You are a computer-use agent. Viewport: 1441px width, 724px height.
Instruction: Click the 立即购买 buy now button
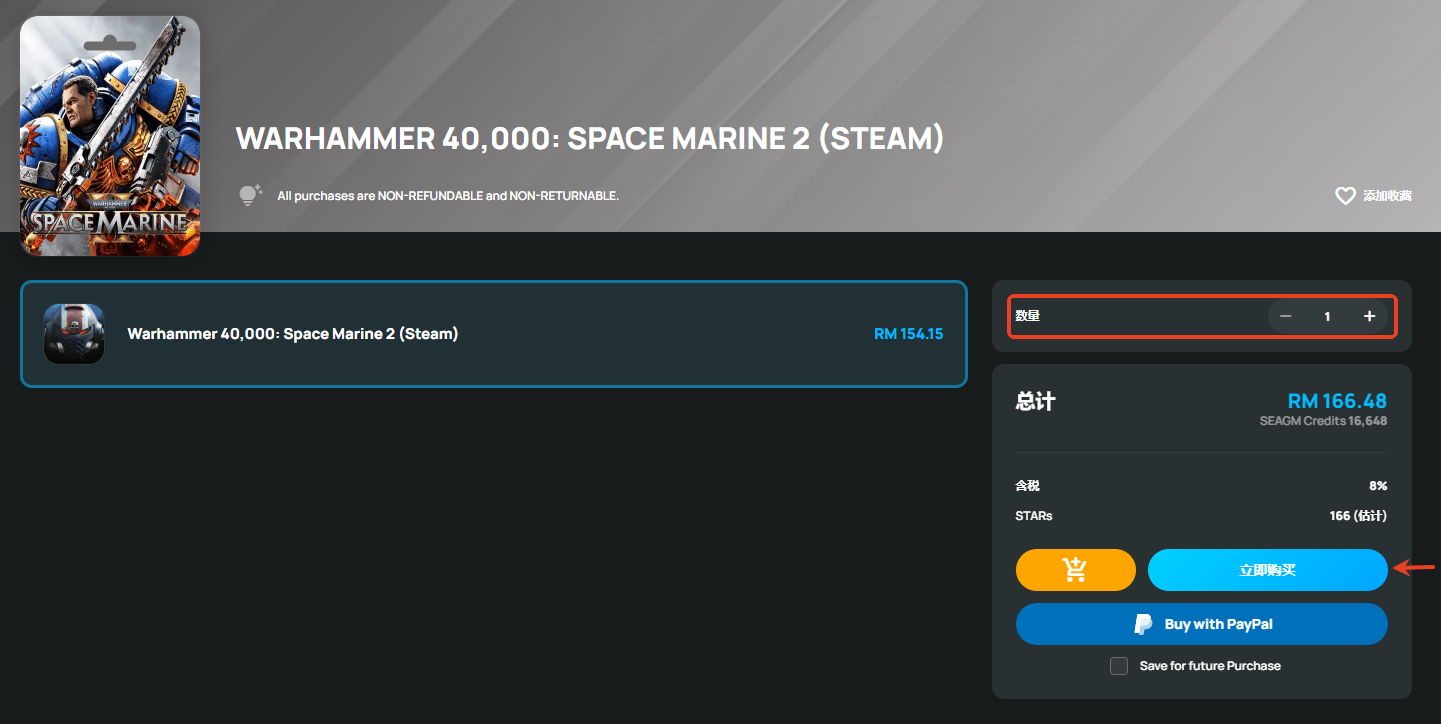pos(1267,570)
